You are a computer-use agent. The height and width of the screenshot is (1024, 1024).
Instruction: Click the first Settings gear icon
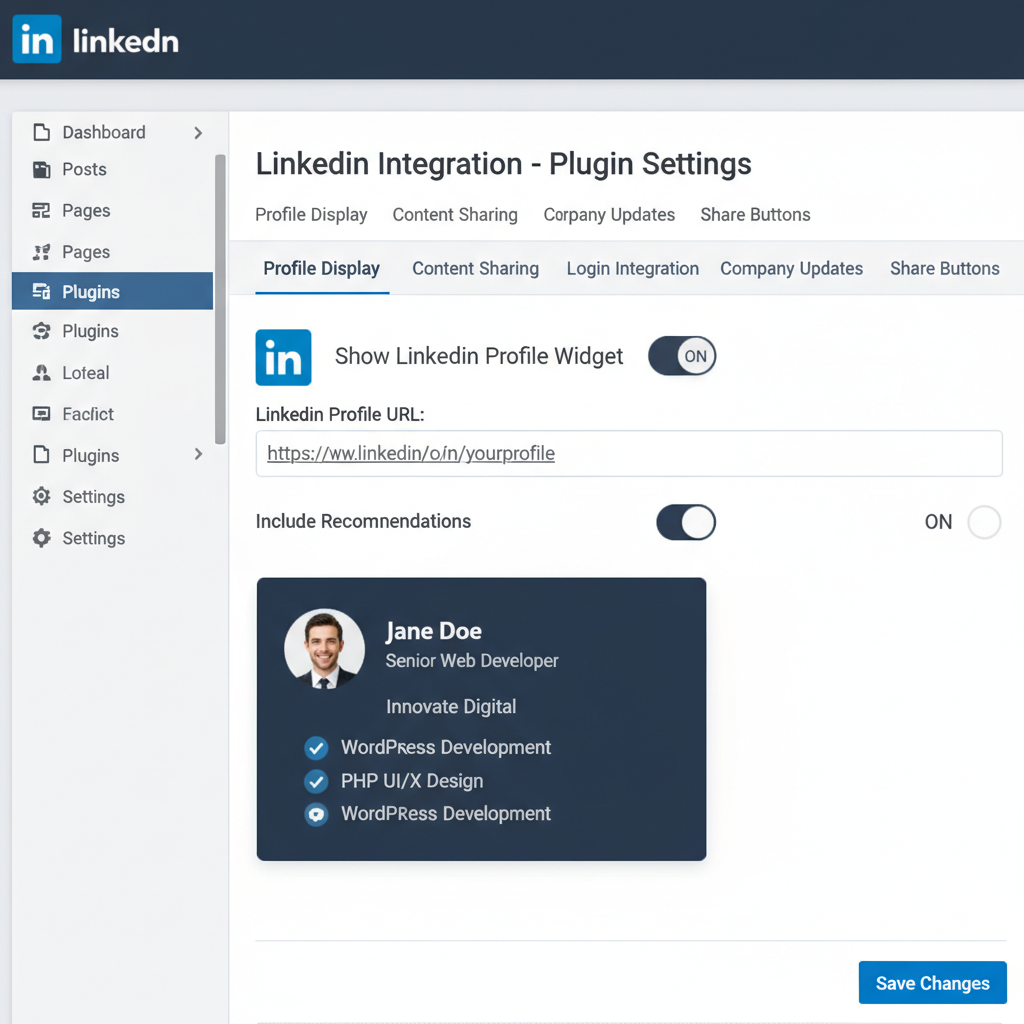(x=41, y=496)
